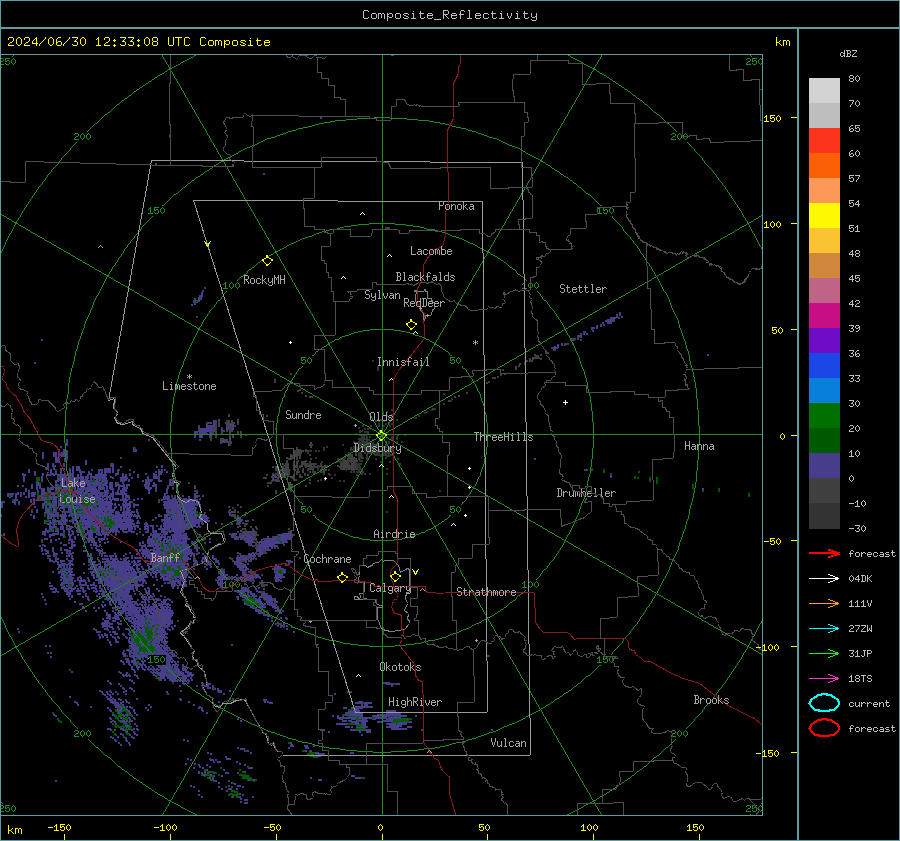Click the Hanna label
Image resolution: width=900 pixels, height=841 pixels.
699,446
